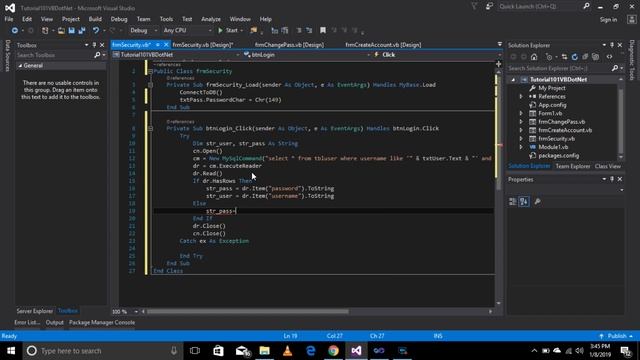Viewport: 640px width, 360px height.
Task: Click the Search Toolbox input field
Action: click(x=54, y=55)
